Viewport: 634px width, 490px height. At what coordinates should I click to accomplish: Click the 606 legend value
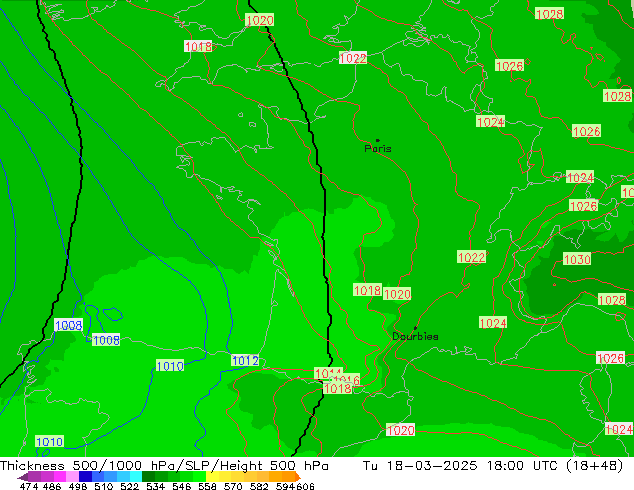click(x=304, y=486)
